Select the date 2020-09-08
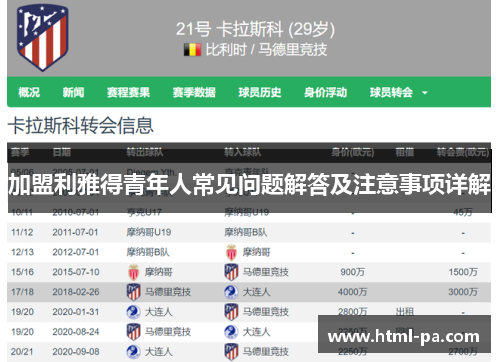The image size is (500, 362). click(76, 352)
